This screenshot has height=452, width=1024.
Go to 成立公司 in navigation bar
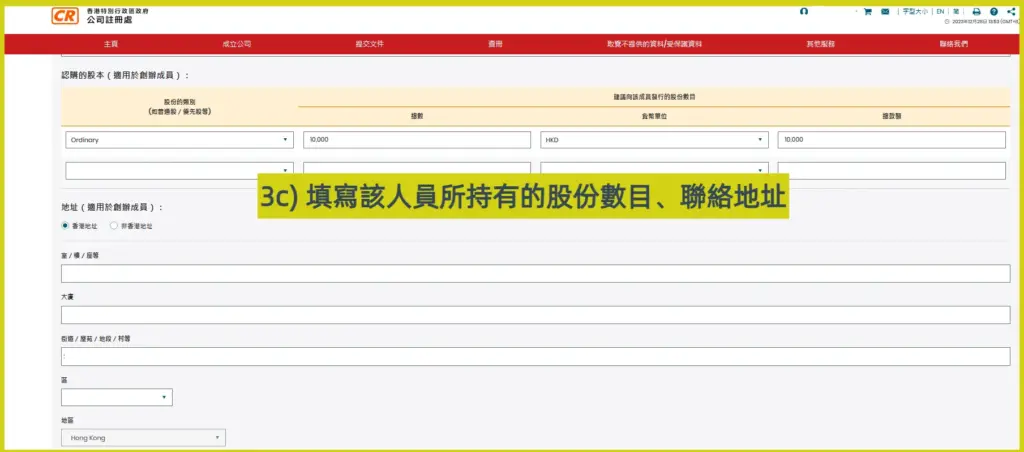click(237, 44)
